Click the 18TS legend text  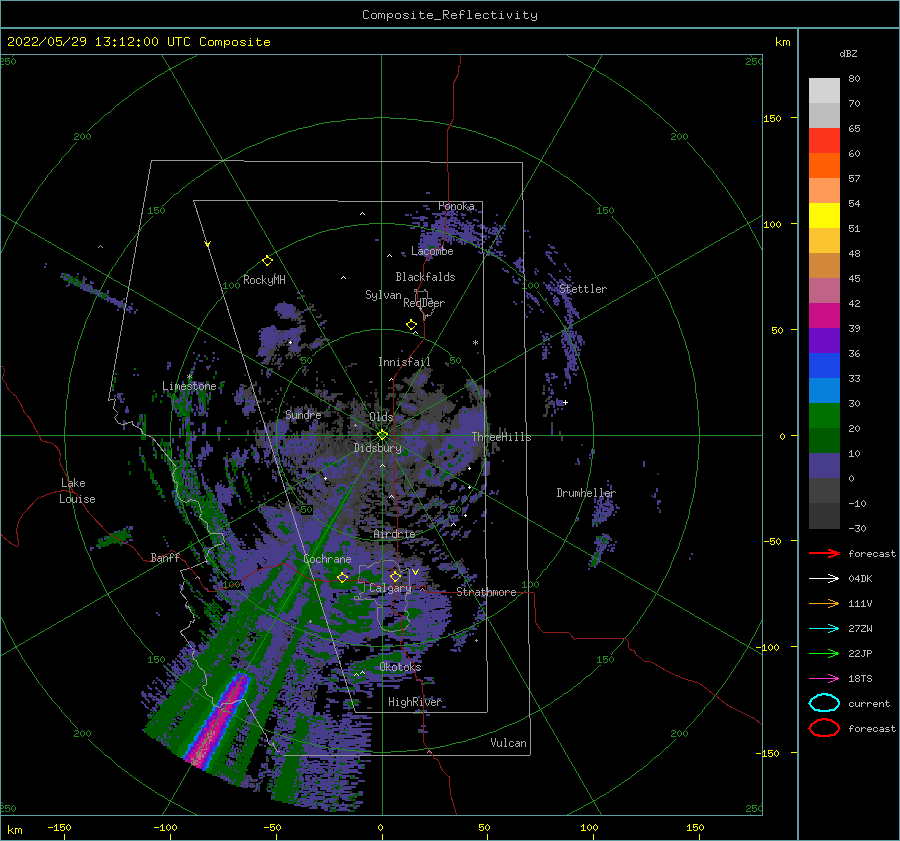click(860, 679)
